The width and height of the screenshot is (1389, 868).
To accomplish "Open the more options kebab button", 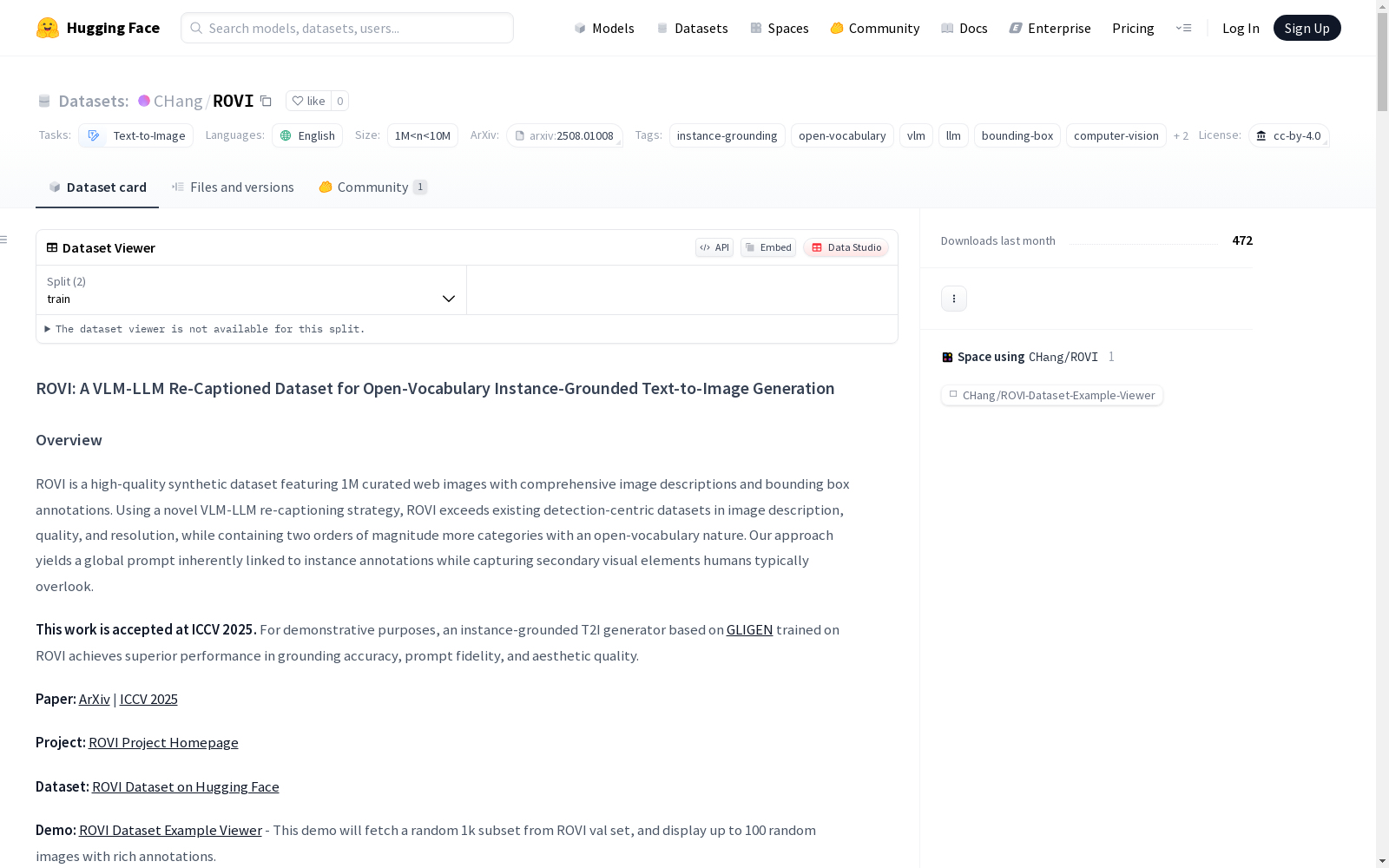I will 954,299.
